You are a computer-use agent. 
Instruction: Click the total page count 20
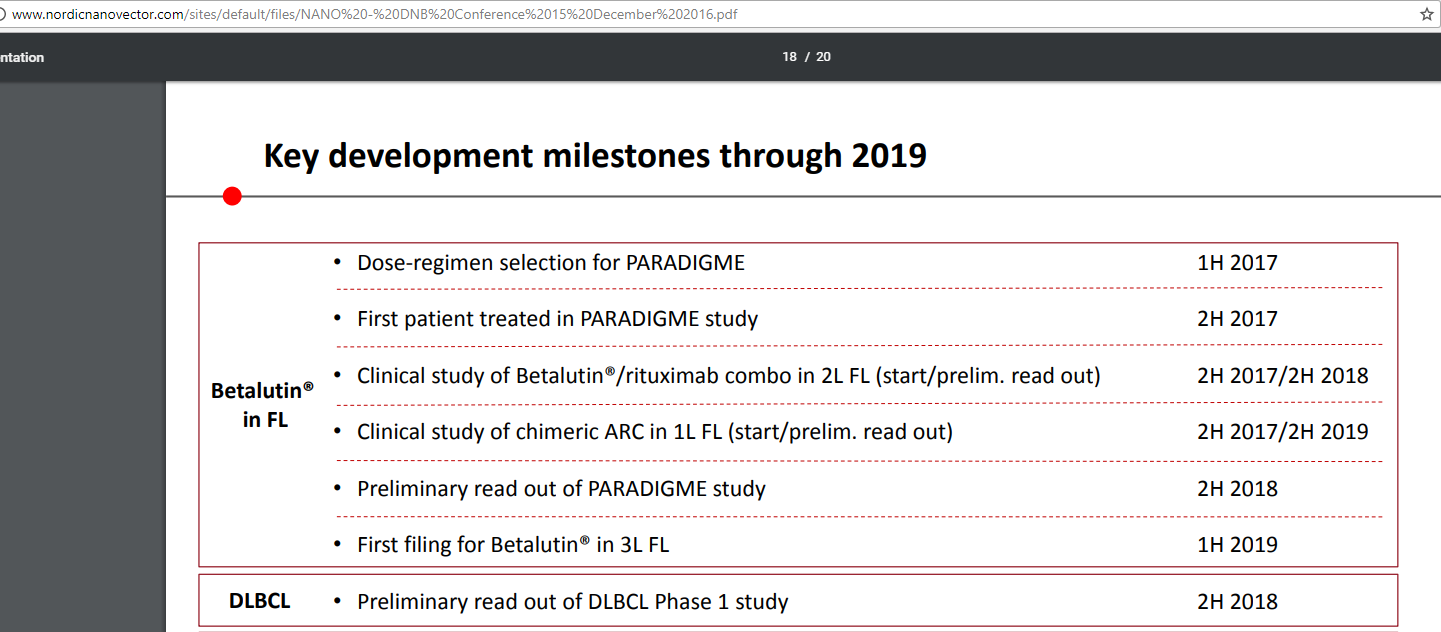coord(824,57)
